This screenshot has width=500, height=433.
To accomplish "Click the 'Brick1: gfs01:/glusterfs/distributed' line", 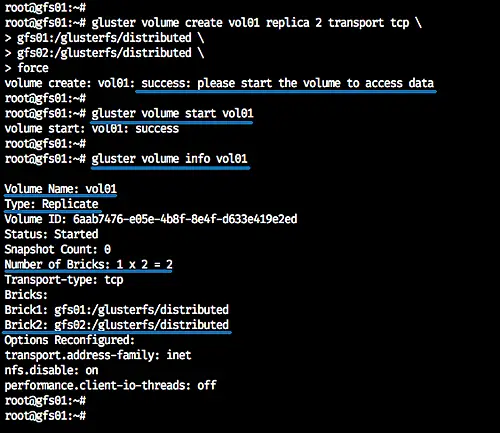I will coord(117,310).
